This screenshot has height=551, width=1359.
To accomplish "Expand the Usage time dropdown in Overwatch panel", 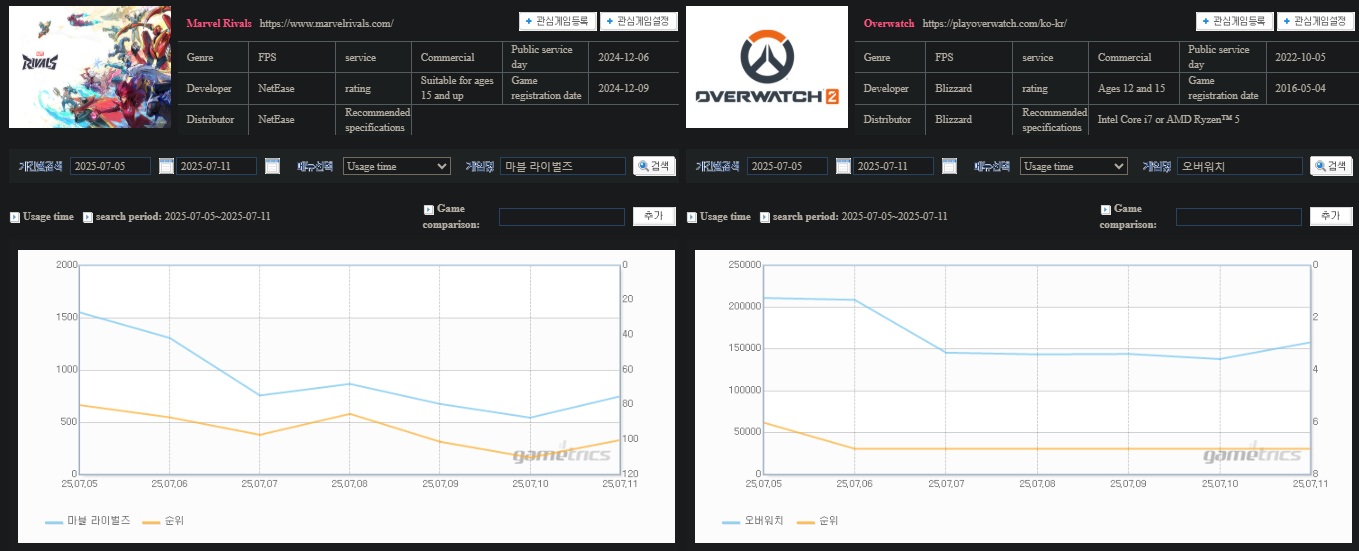I will coord(1074,166).
